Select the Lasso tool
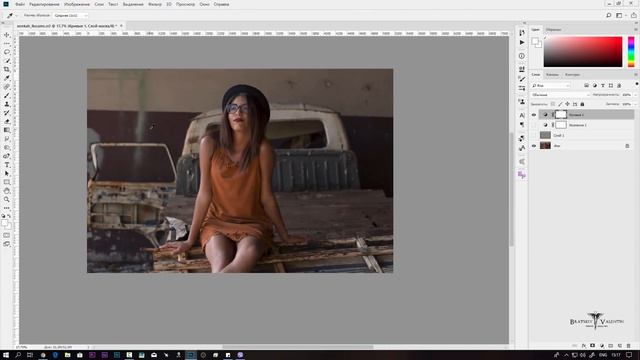Screen dimensions: 640x360 click(x=7, y=52)
